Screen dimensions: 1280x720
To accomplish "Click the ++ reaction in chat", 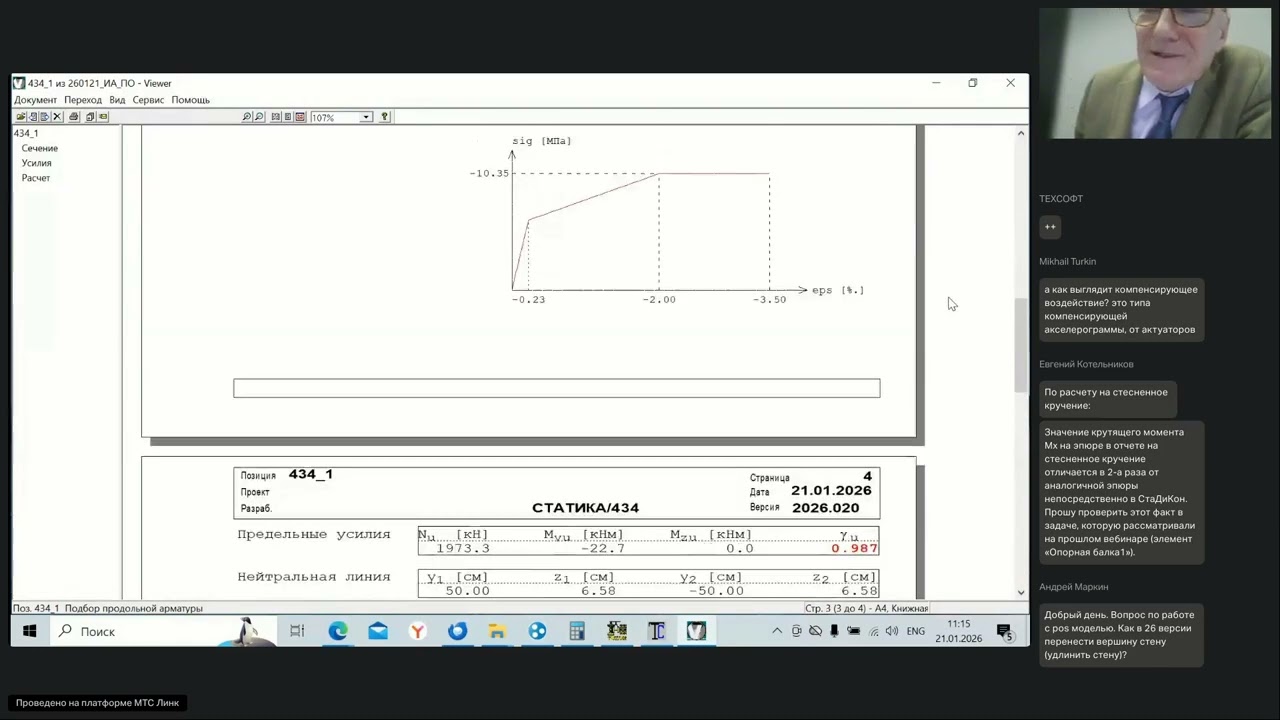I will pyautogui.click(x=1050, y=227).
